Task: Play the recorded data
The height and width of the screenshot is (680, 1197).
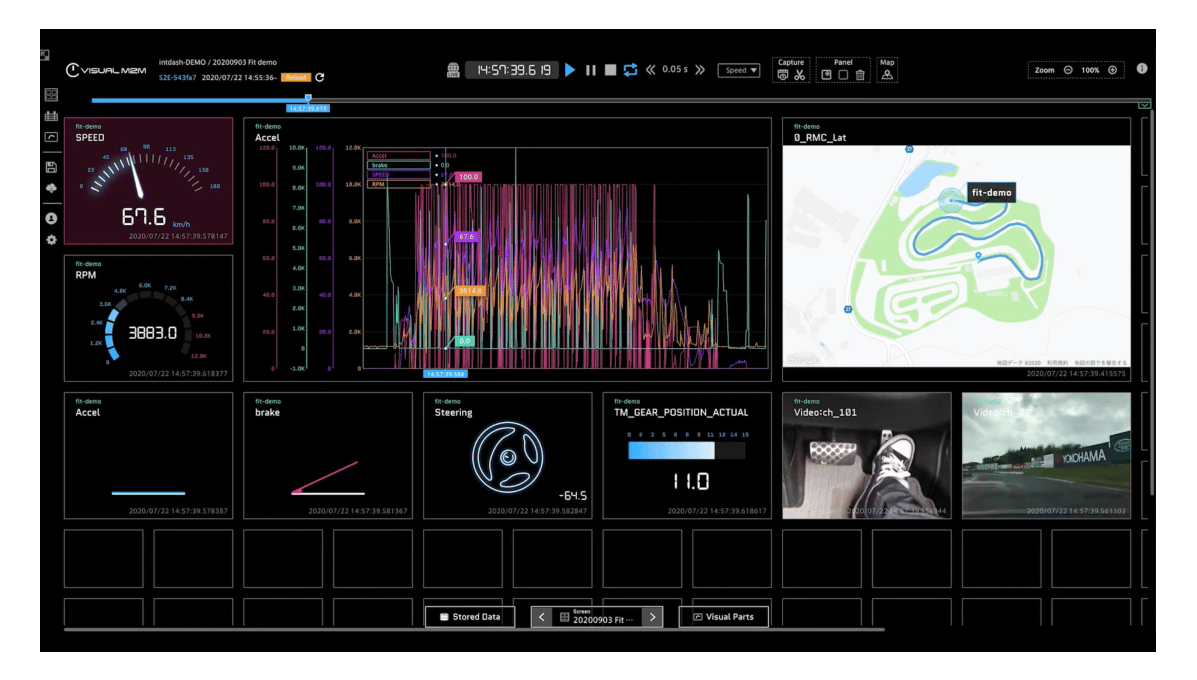Action: point(570,70)
